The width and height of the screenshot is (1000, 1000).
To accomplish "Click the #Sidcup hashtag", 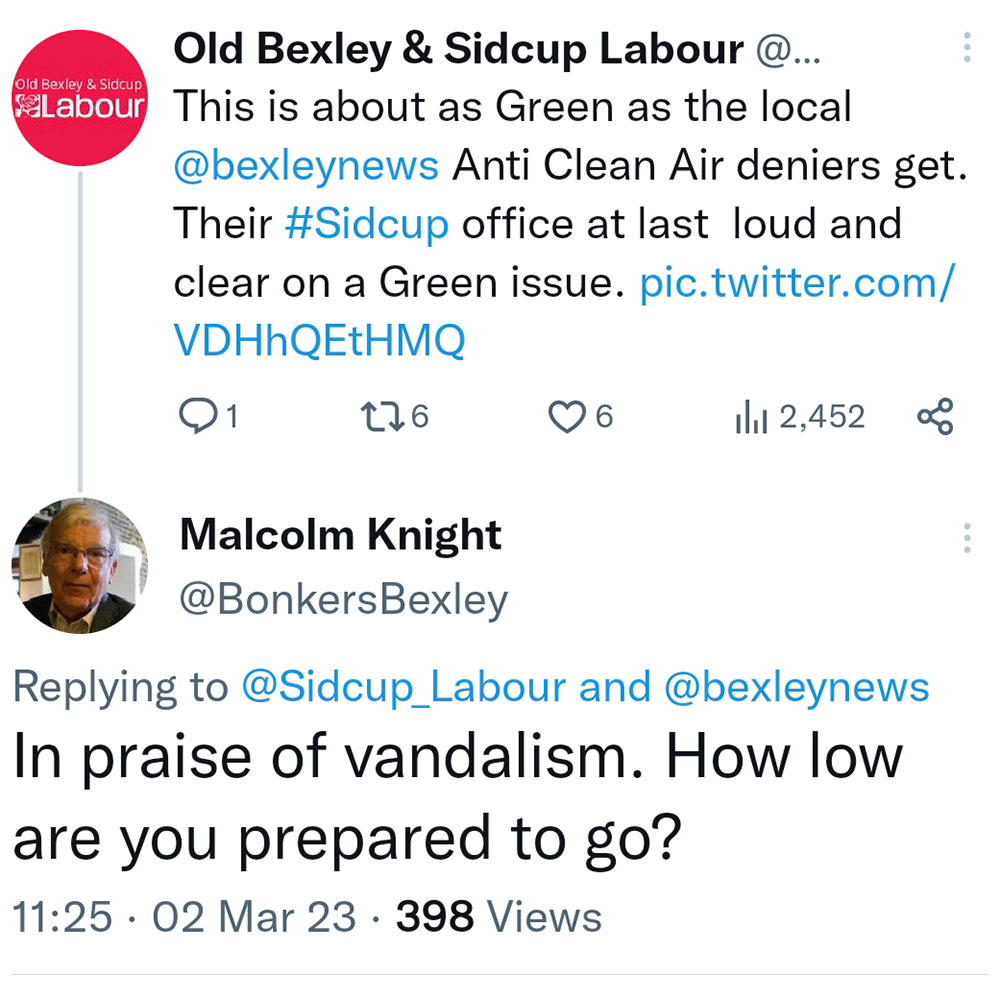I will click(366, 224).
